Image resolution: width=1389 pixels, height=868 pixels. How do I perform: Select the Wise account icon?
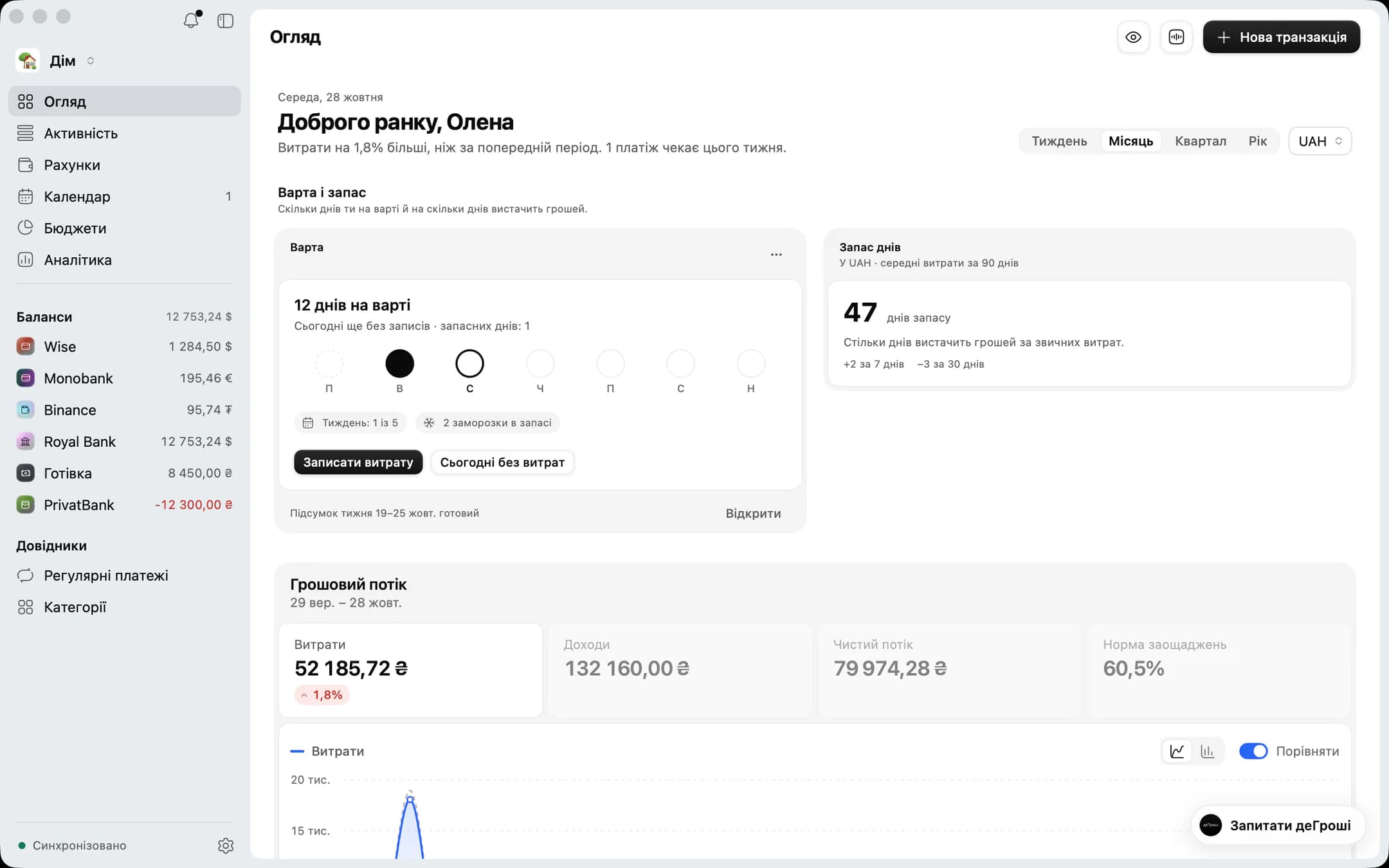pyautogui.click(x=25, y=347)
